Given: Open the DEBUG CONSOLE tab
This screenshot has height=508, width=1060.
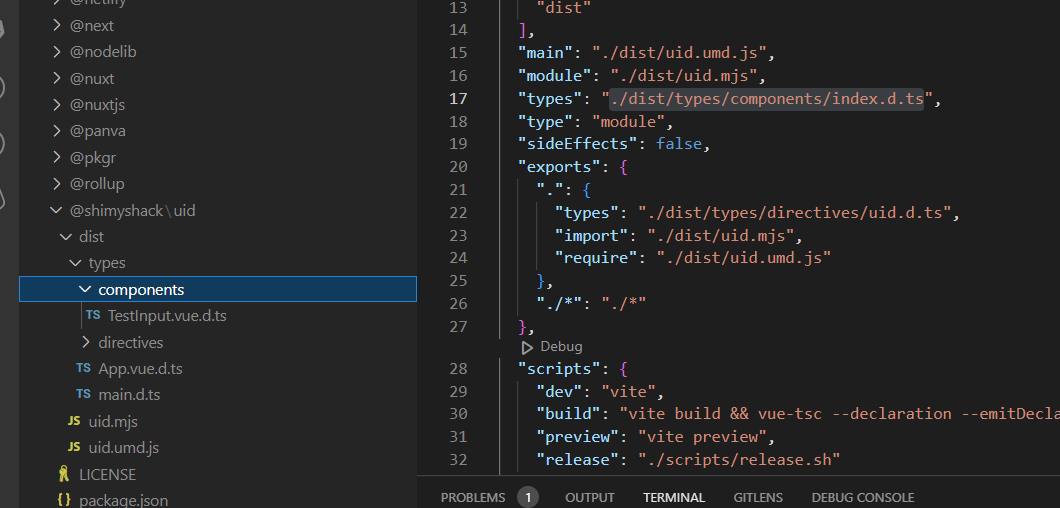Looking at the screenshot, I should point(863,498).
